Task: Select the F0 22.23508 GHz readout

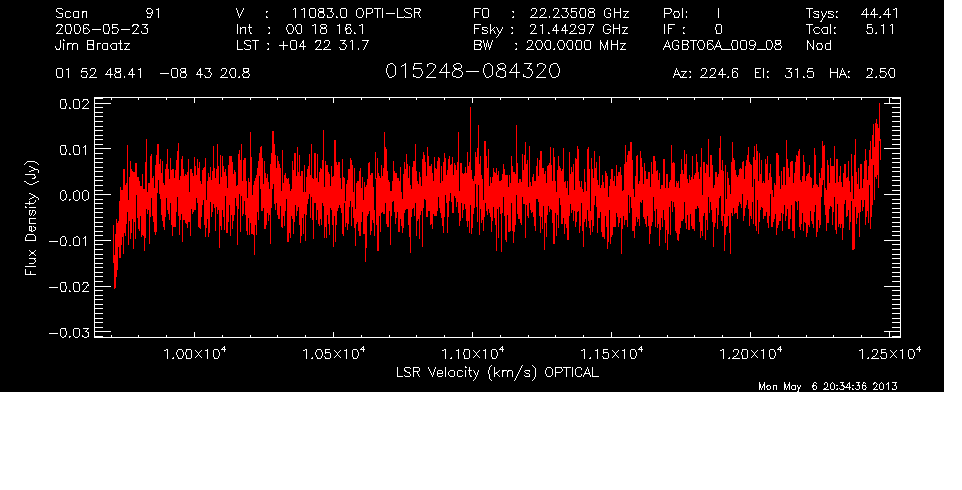Action: pyautogui.click(x=549, y=13)
